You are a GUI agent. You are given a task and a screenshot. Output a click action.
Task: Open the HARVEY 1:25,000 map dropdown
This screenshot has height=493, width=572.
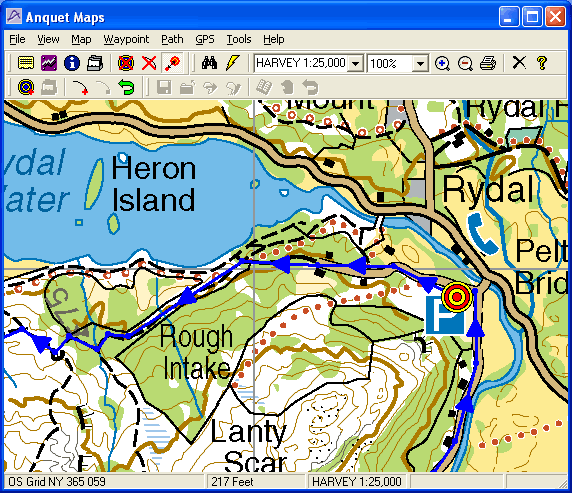pyautogui.click(x=355, y=64)
